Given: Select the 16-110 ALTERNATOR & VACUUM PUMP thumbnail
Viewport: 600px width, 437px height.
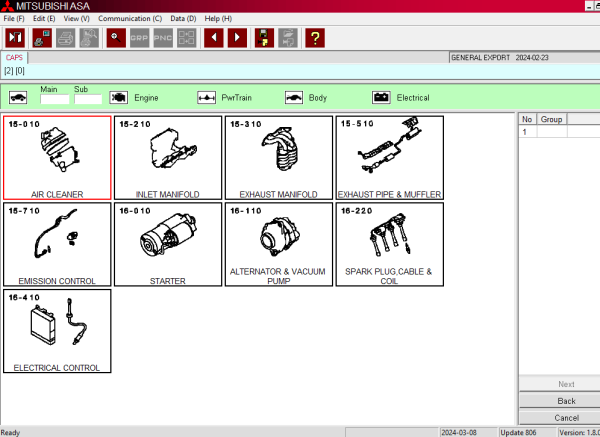Looking at the screenshot, I should click(x=279, y=245).
